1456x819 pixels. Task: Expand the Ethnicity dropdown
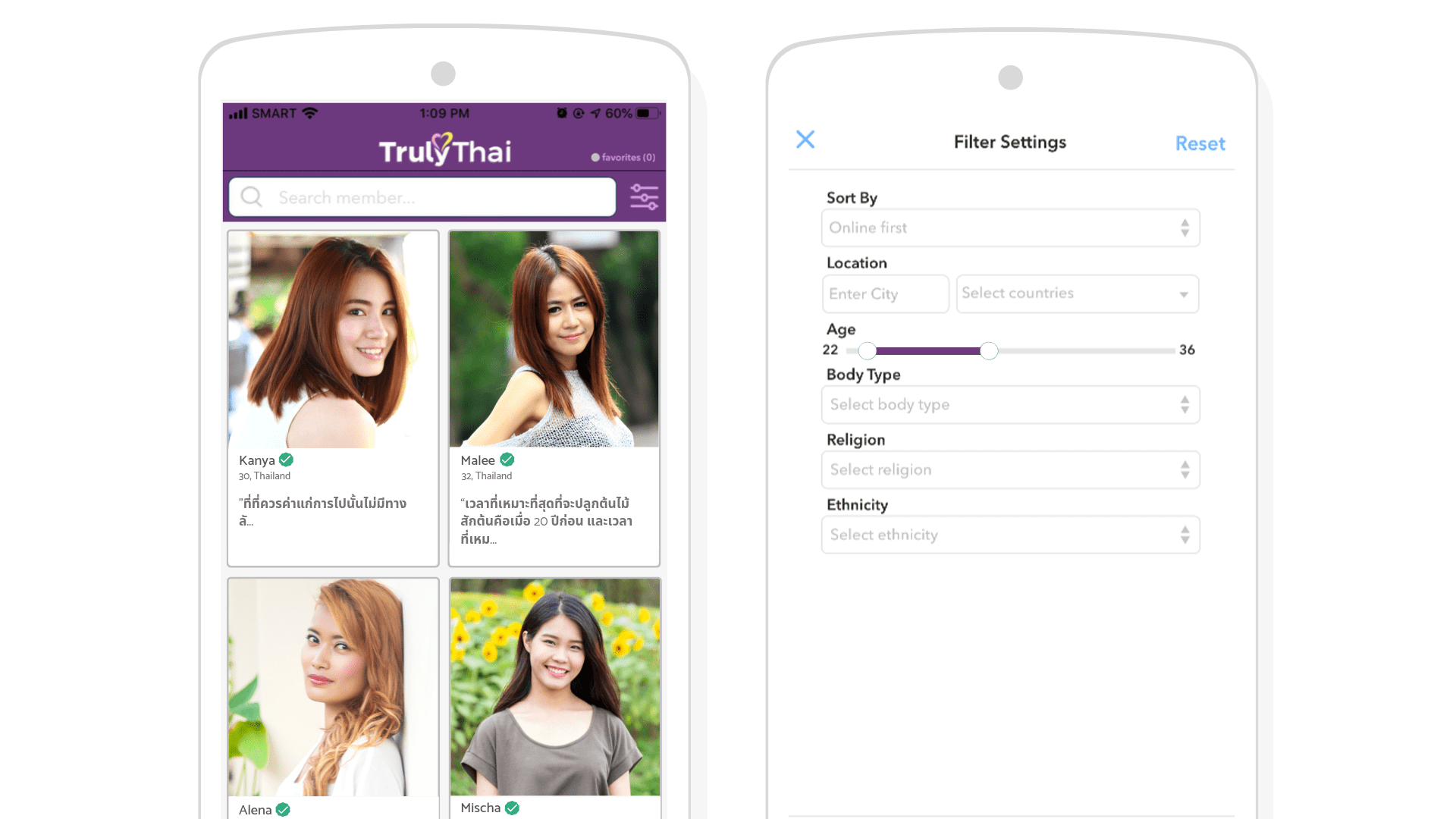click(x=1008, y=534)
